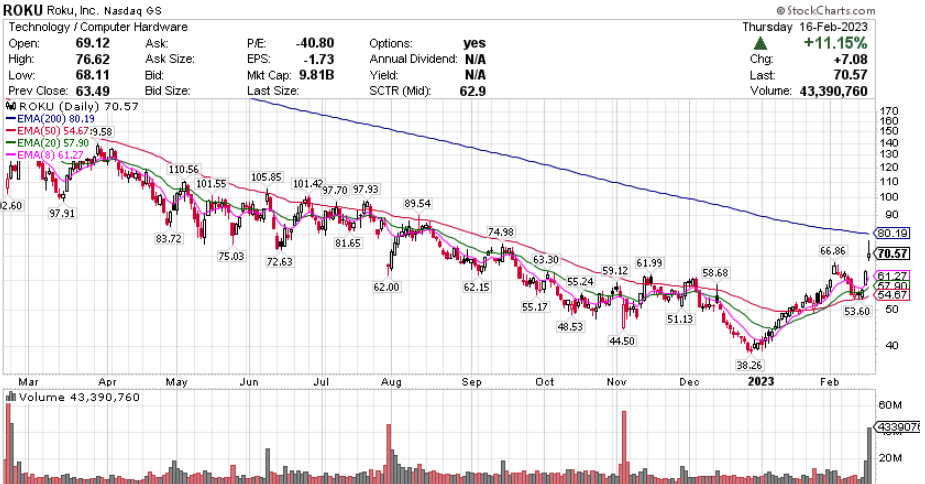Image resolution: width=925 pixels, height=484 pixels.
Task: Select the Mkt Cap value 9.81B
Action: pos(317,75)
